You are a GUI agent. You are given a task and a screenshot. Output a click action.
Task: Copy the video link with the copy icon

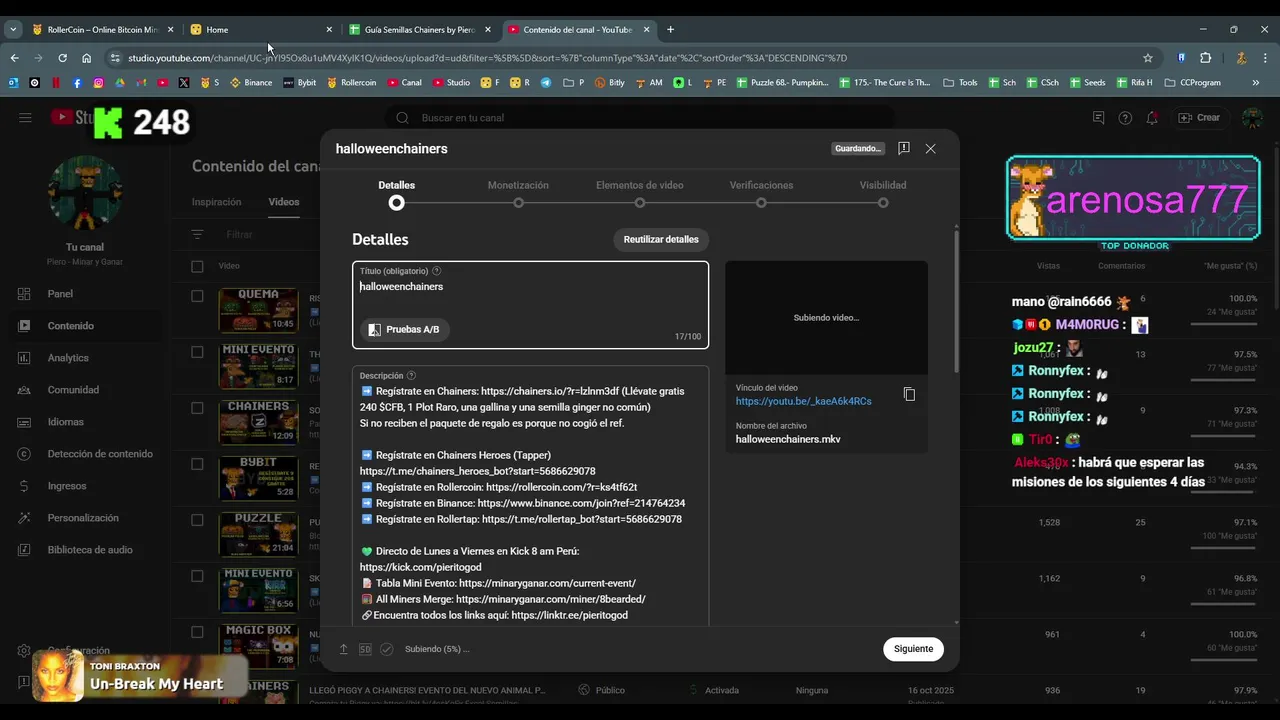tap(909, 394)
